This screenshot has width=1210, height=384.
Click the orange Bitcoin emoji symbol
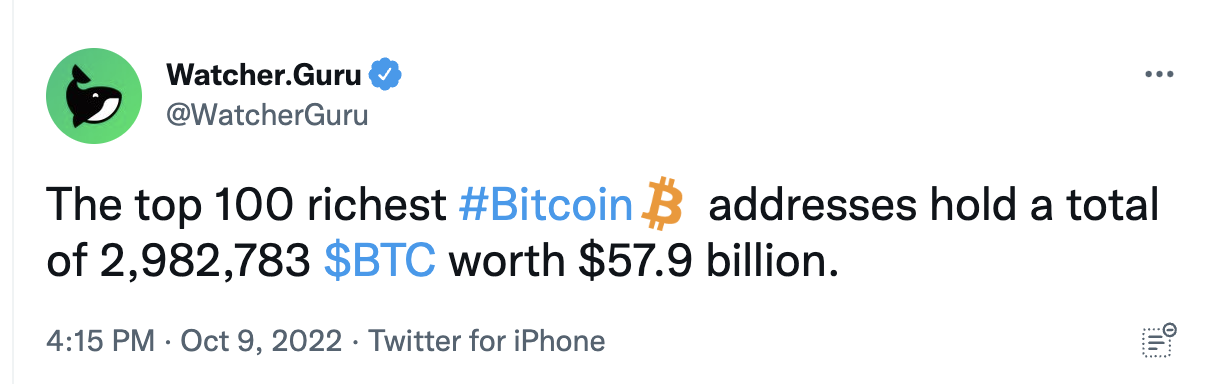pos(660,205)
